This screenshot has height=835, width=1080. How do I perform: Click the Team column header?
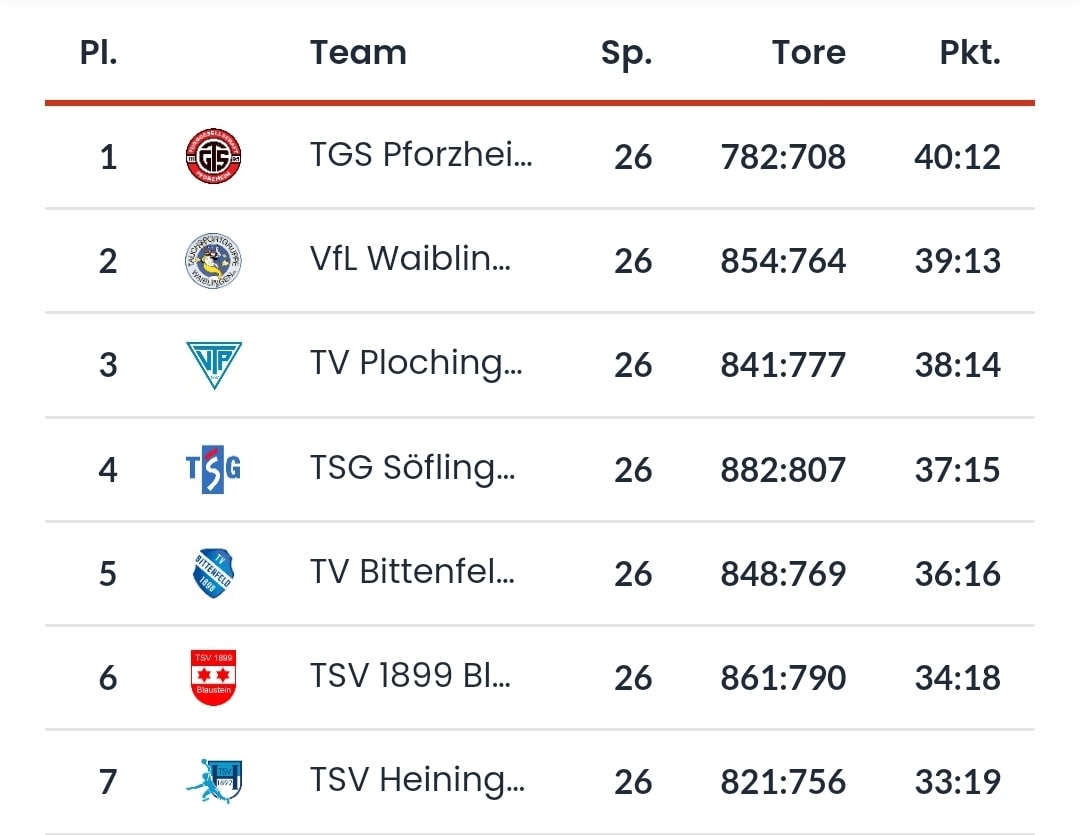(x=358, y=53)
